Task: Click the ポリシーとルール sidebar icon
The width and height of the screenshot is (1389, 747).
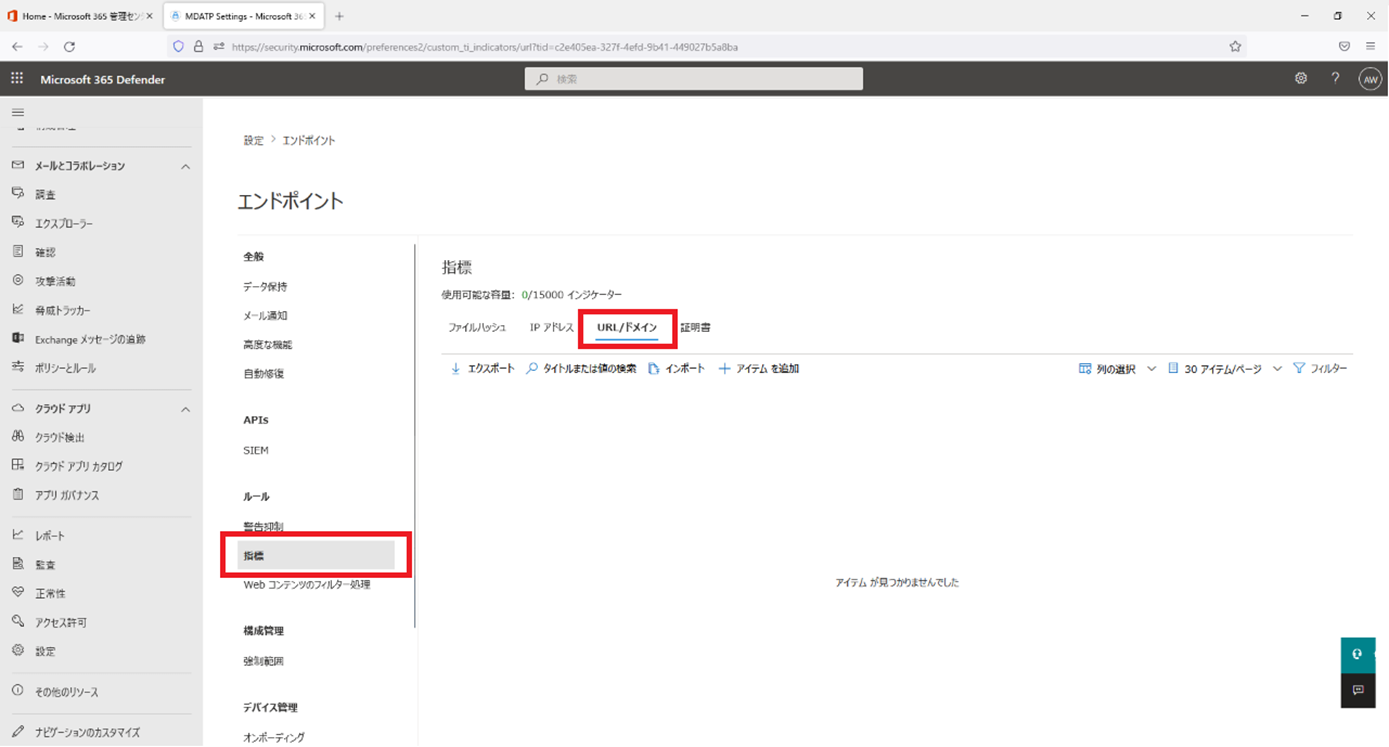Action: point(17,368)
